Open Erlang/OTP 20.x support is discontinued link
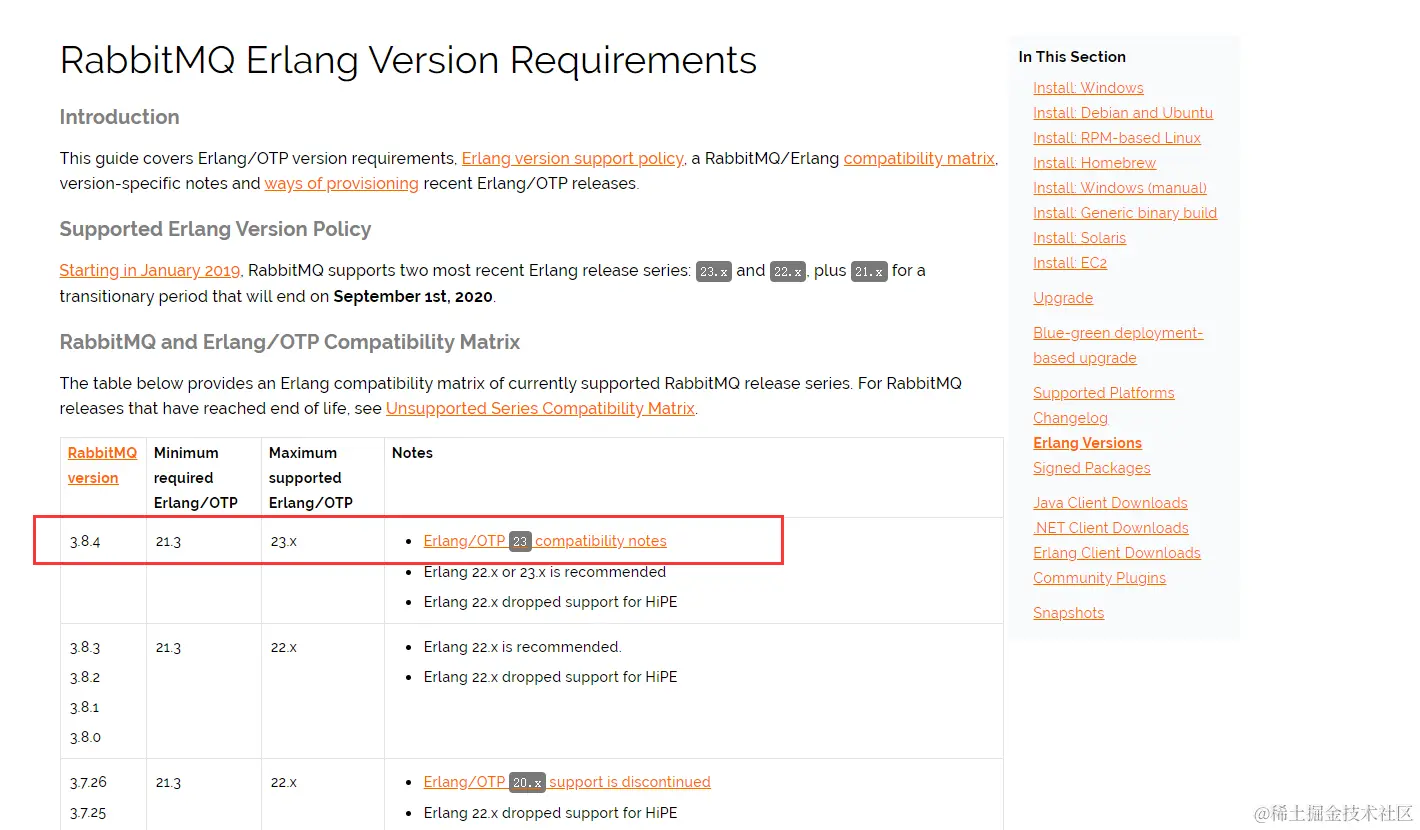Image resolution: width=1420 pixels, height=830 pixels. tap(567, 782)
